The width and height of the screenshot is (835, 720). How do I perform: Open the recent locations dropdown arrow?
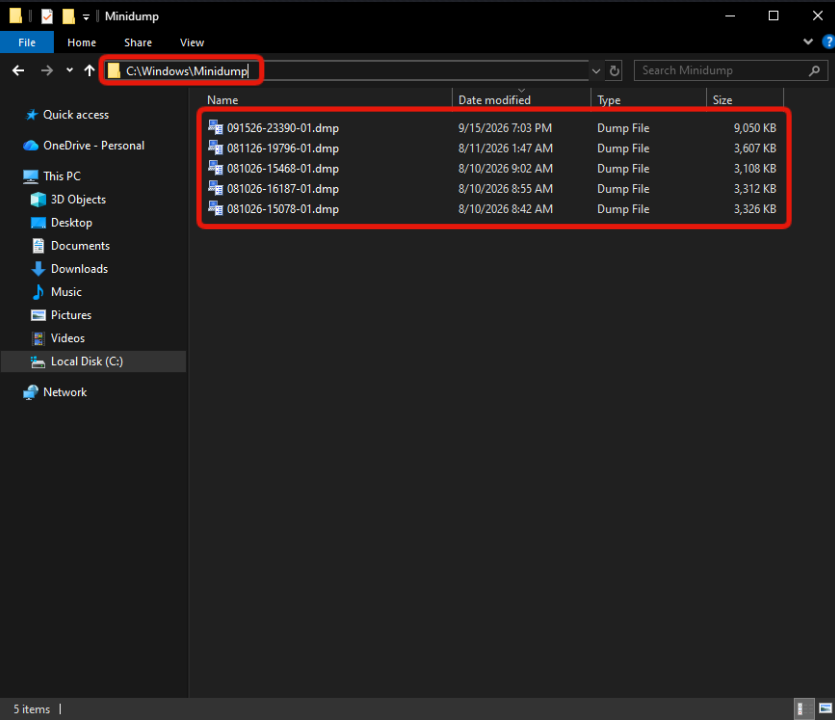click(x=69, y=70)
